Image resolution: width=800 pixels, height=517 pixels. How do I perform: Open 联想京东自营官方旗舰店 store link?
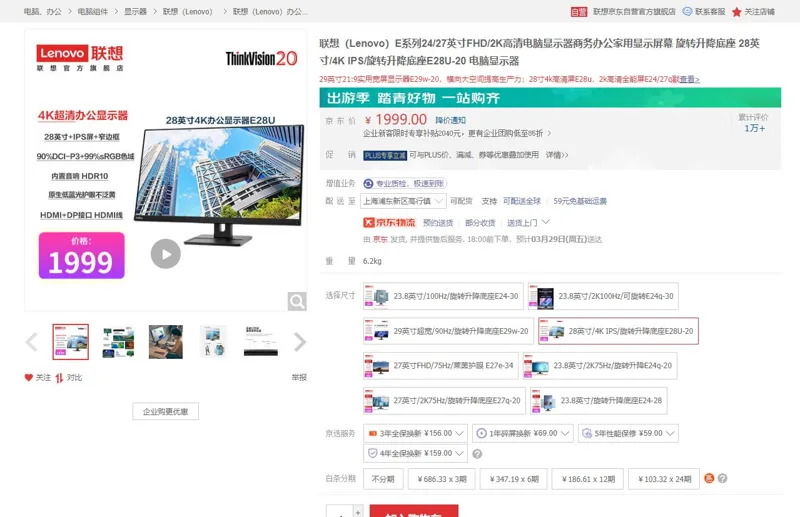[634, 11]
